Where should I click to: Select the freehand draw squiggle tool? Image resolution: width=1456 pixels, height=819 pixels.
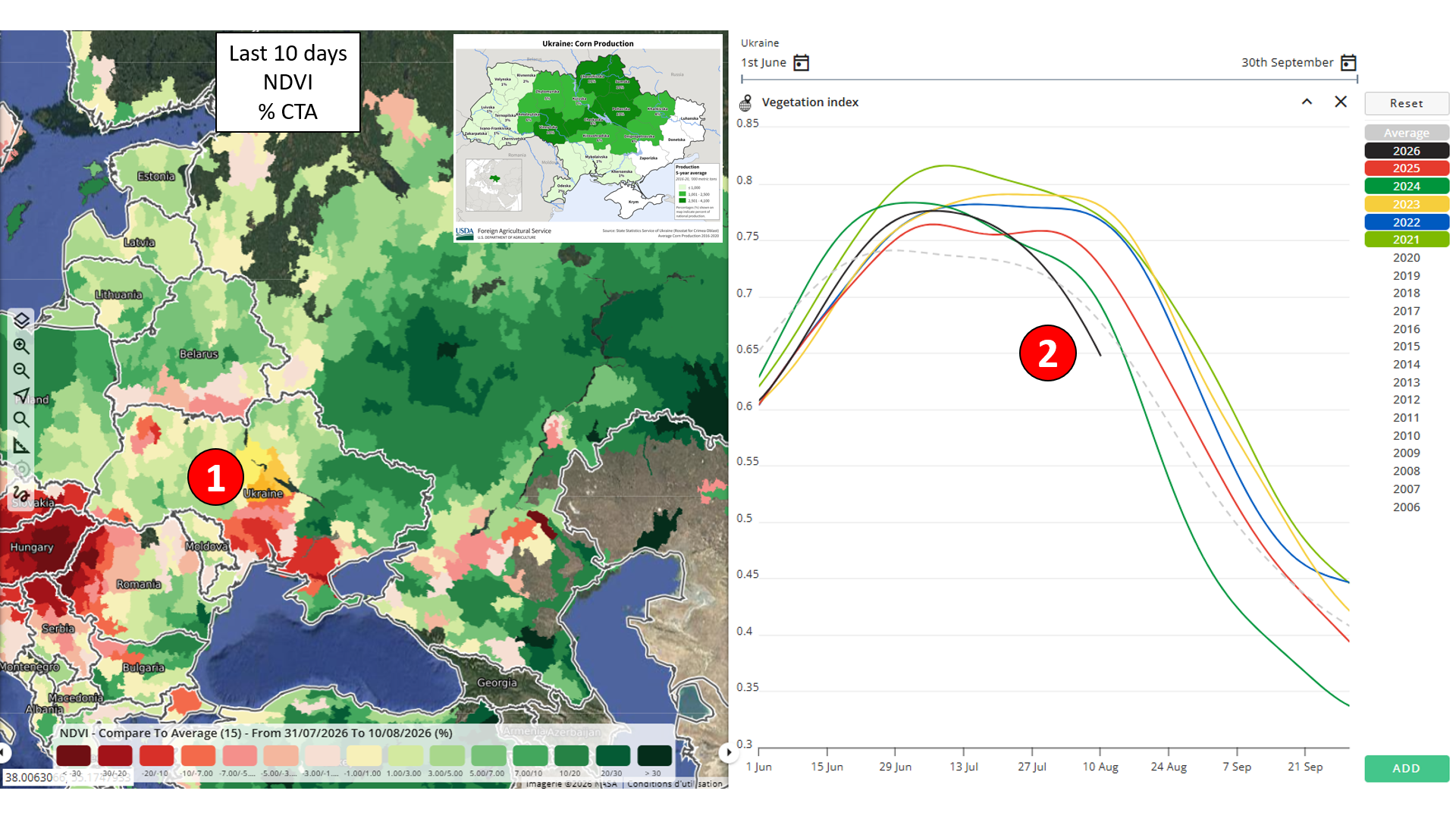(x=21, y=494)
